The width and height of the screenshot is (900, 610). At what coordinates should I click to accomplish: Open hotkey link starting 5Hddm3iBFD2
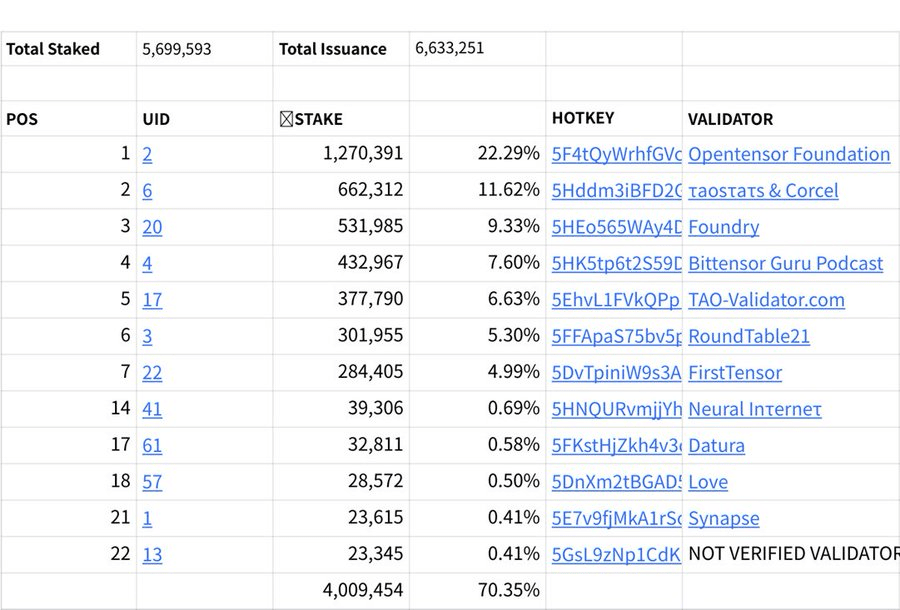click(616, 191)
